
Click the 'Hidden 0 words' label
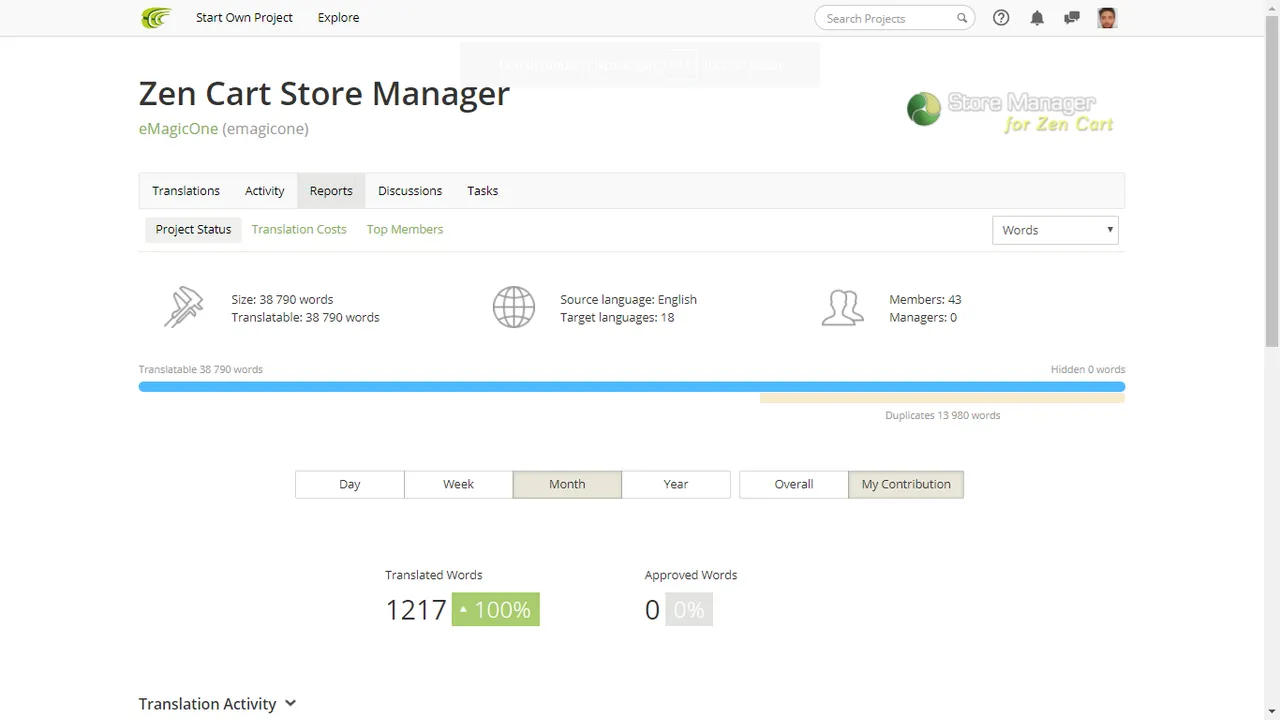point(1088,369)
